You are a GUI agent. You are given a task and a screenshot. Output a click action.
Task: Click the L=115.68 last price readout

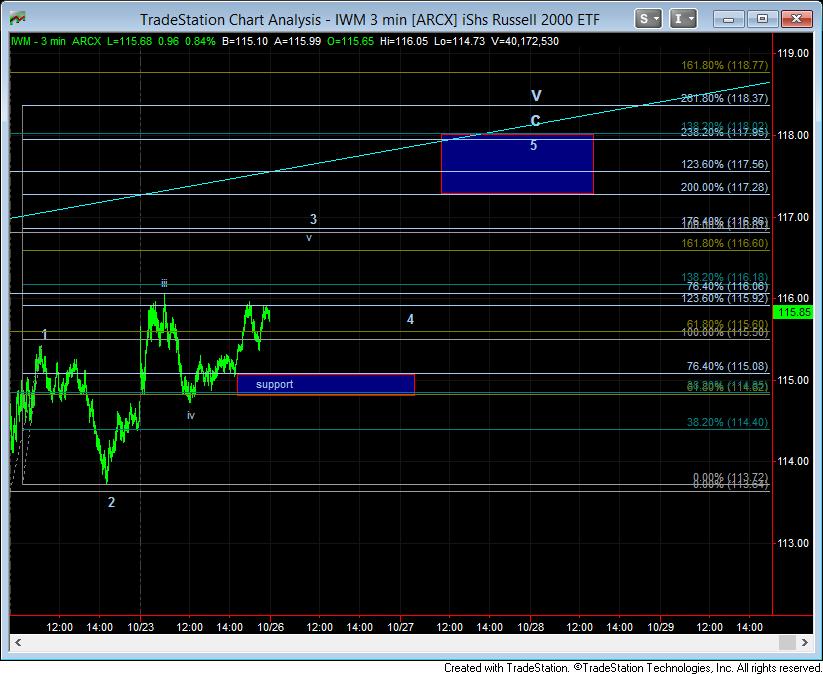coord(130,41)
